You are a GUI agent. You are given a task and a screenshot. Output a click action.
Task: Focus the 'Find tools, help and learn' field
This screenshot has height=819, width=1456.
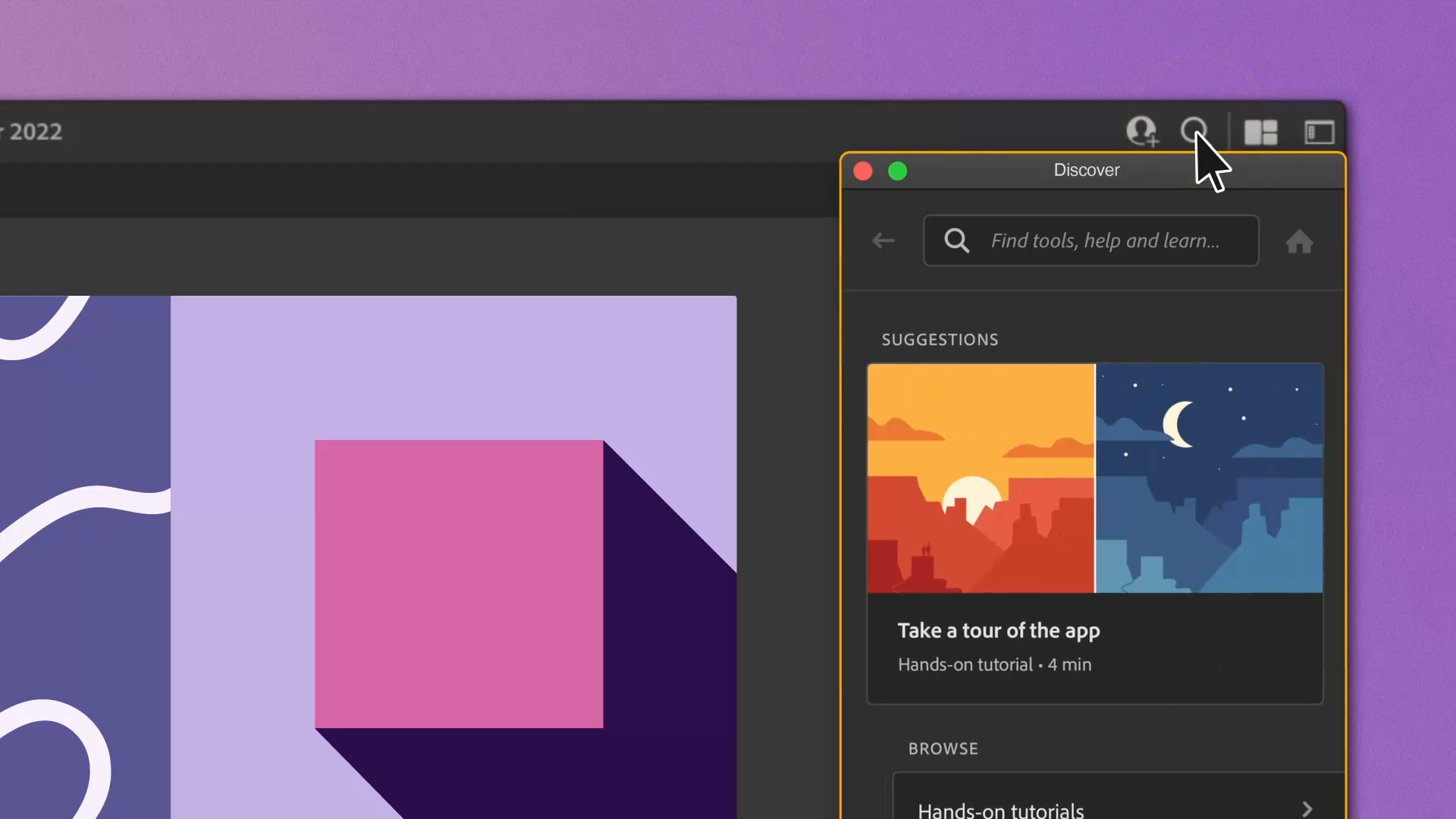pyautogui.click(x=1104, y=241)
